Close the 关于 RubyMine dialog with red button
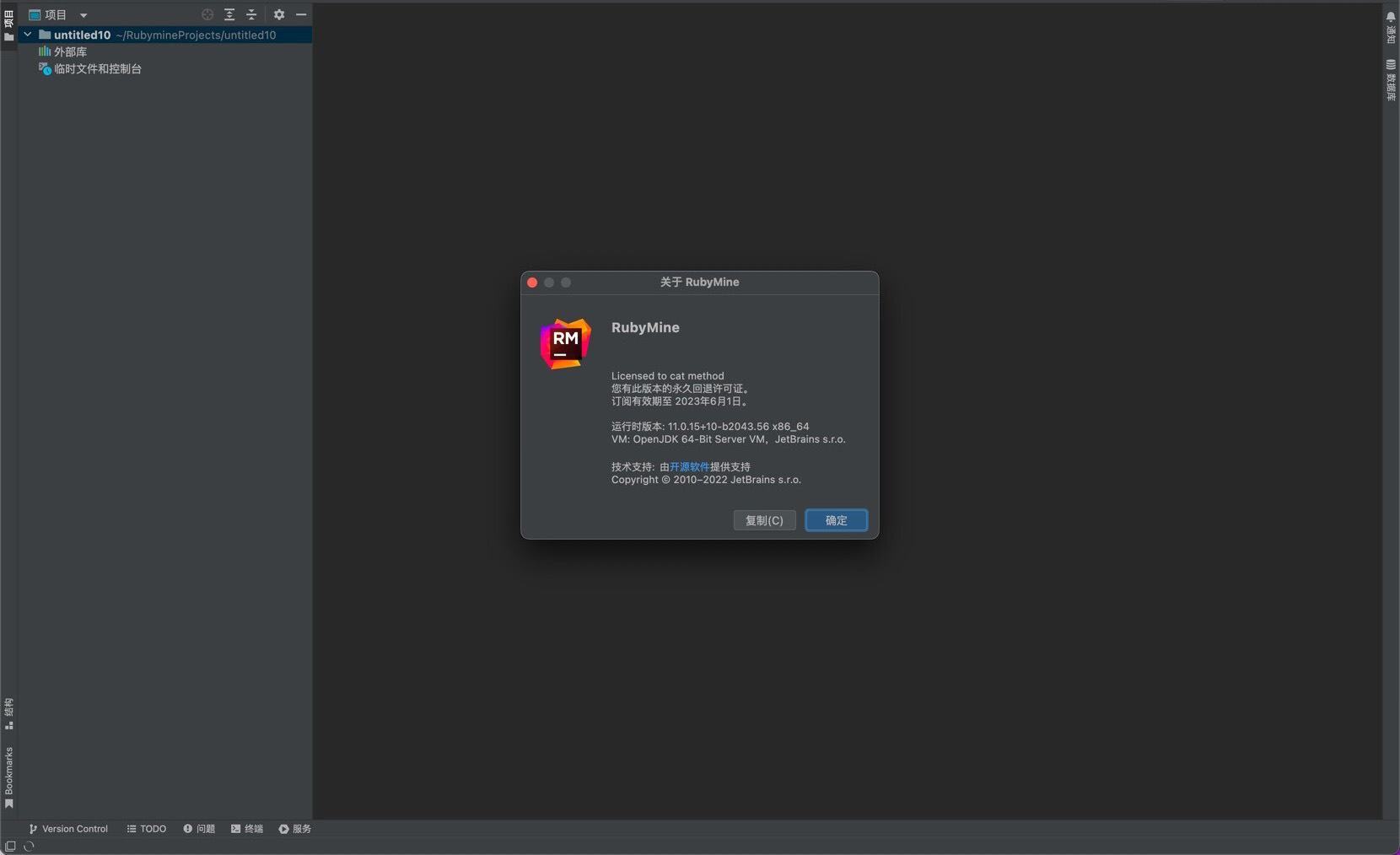The width and height of the screenshot is (1400, 855). (x=532, y=282)
